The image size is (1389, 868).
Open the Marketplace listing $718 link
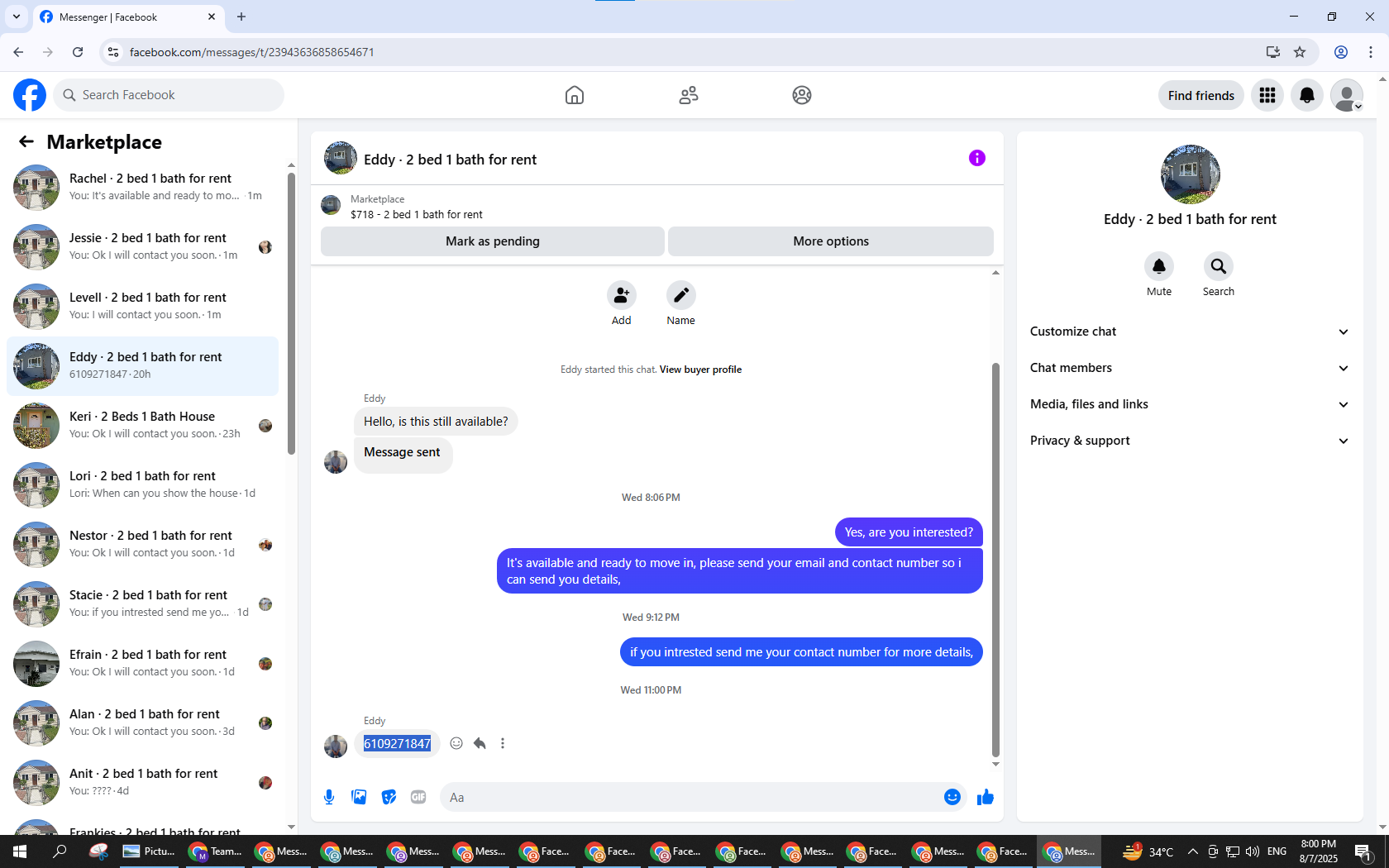[x=417, y=214]
